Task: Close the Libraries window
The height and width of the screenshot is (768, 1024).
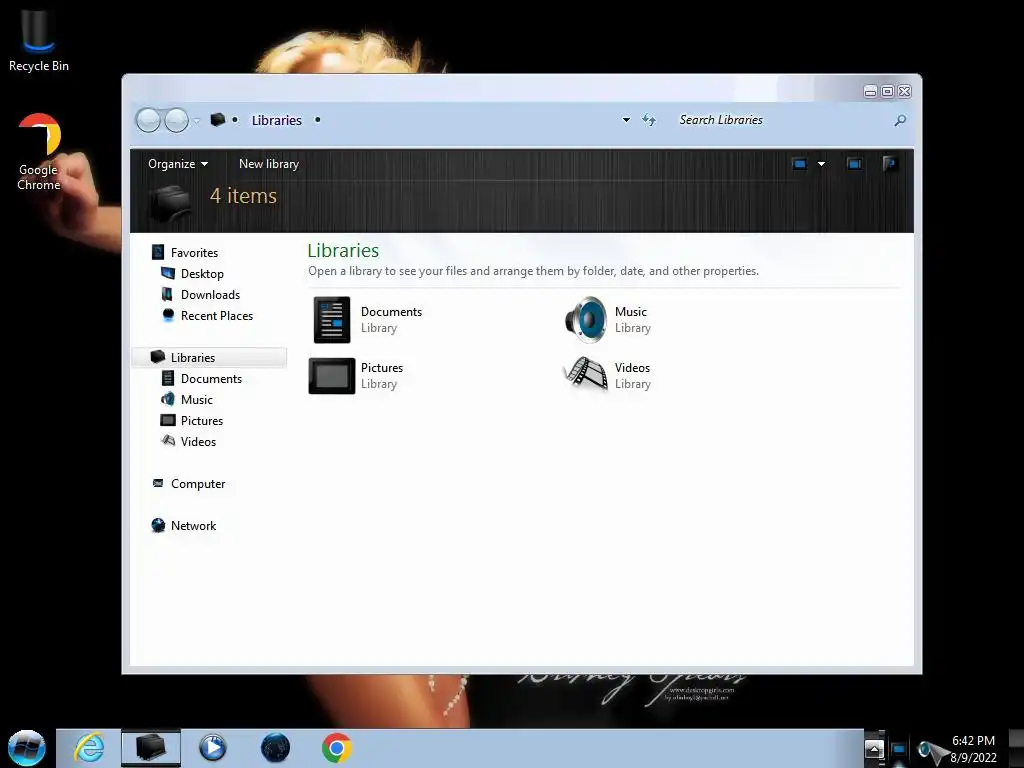Action: [904, 91]
